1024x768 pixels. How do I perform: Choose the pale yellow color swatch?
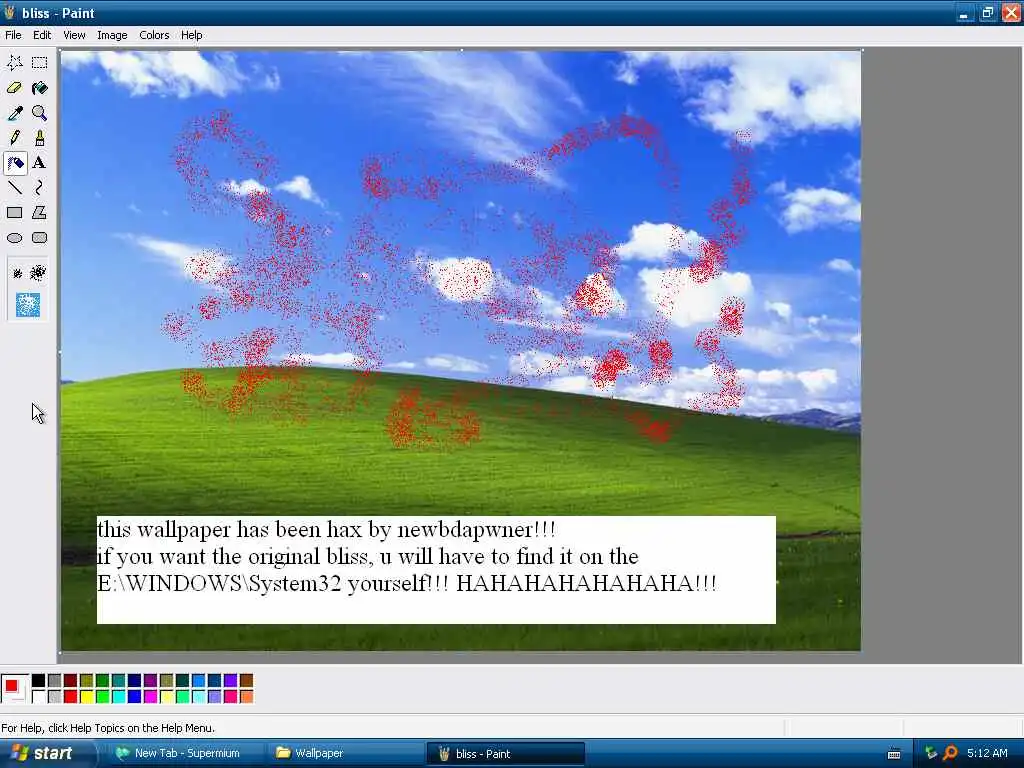click(x=167, y=697)
